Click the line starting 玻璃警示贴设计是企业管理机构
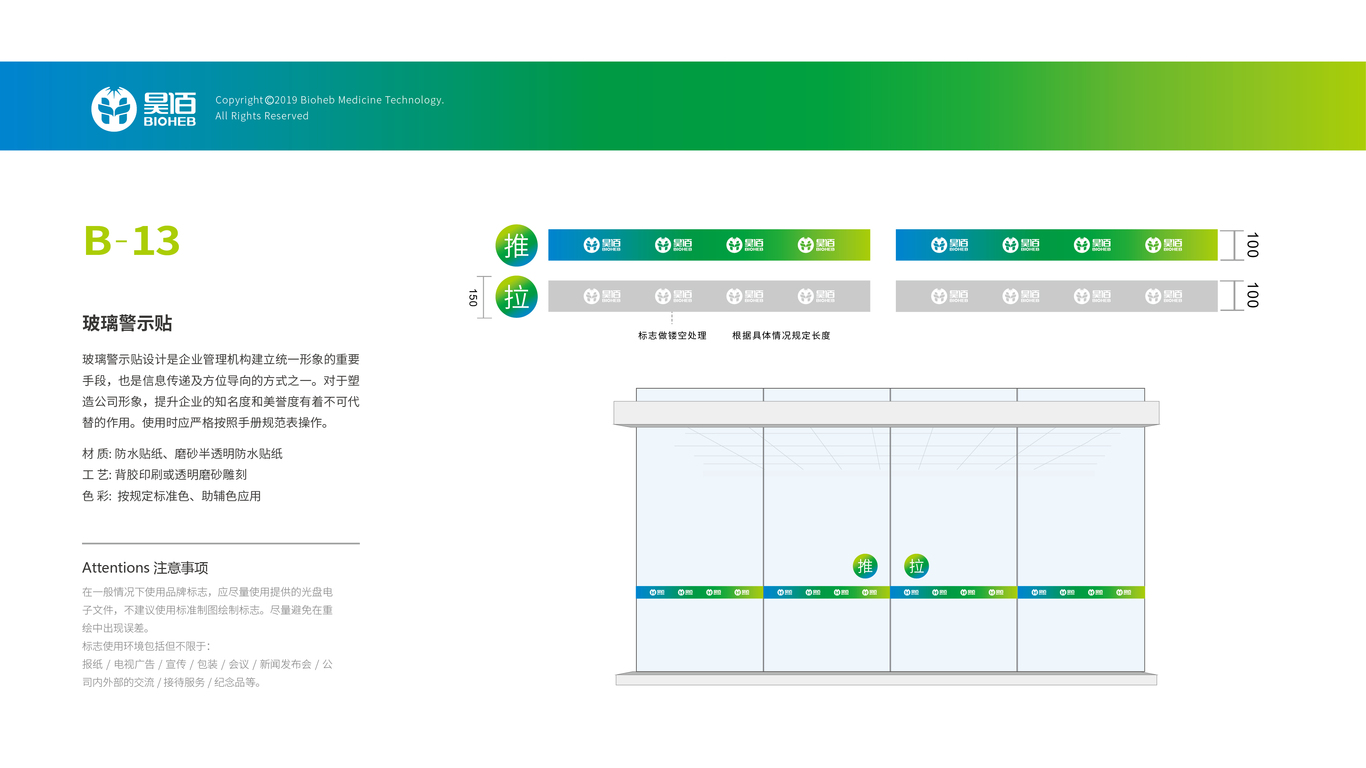1366x768 pixels. coord(221,359)
